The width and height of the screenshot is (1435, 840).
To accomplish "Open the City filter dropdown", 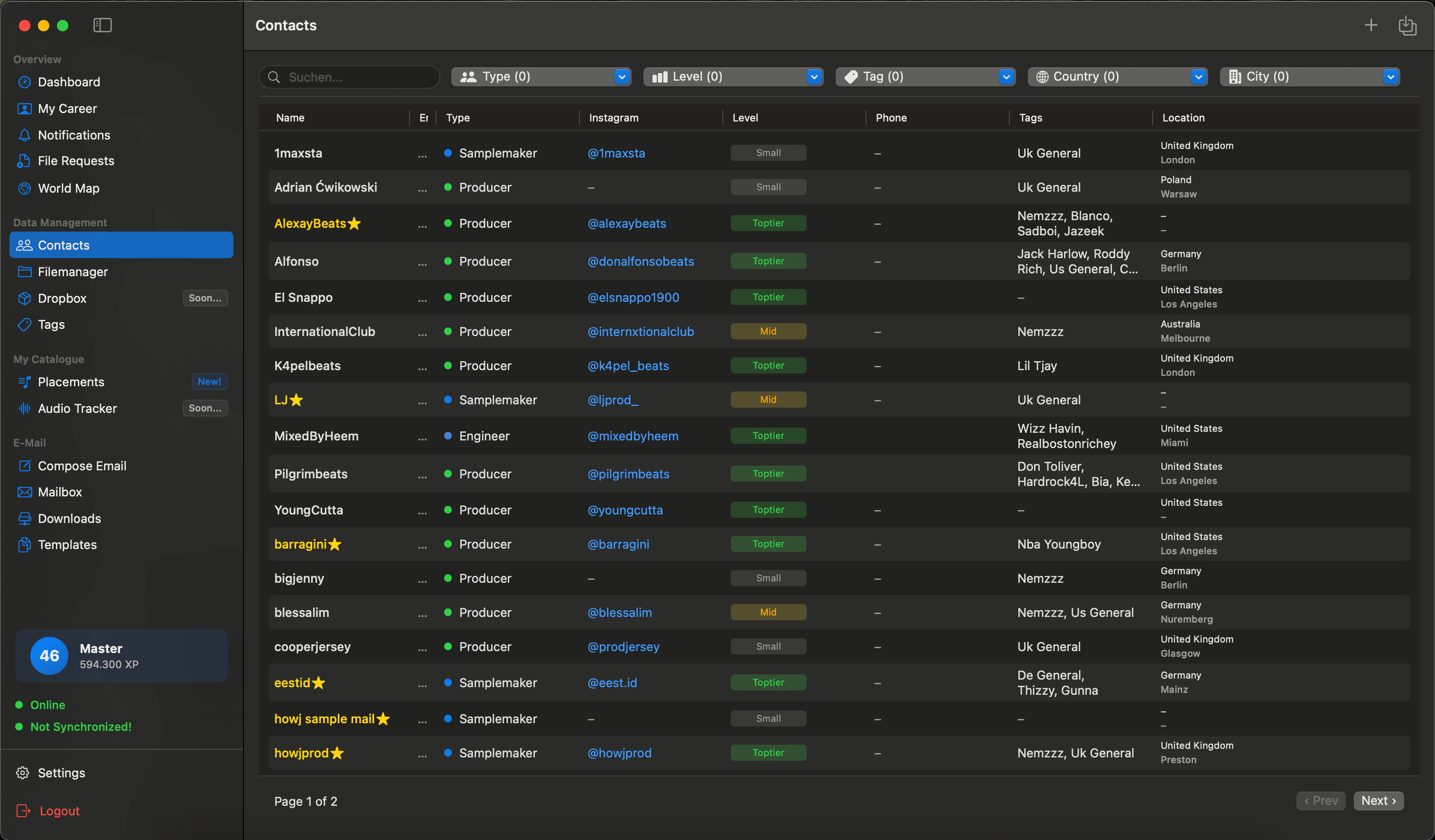I will 1391,76.
